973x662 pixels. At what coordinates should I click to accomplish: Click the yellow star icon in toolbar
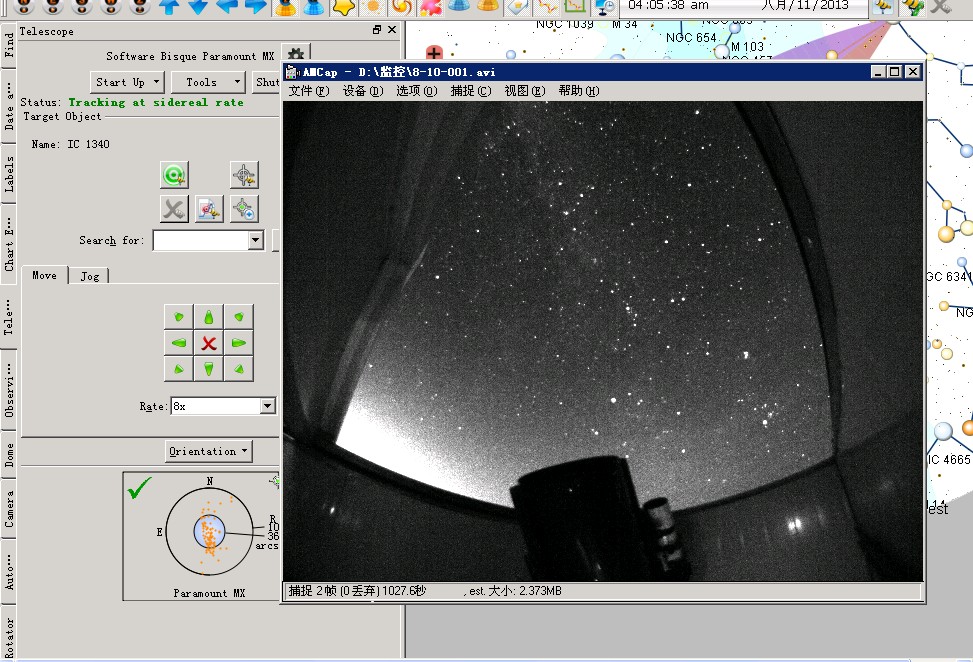[x=343, y=6]
